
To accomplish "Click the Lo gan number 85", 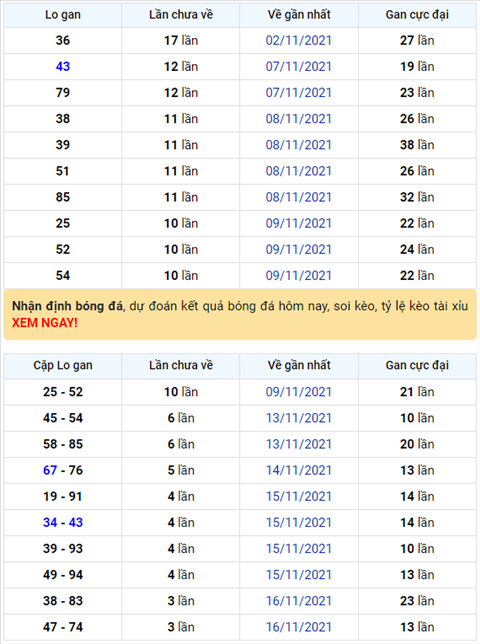I will (x=63, y=197).
